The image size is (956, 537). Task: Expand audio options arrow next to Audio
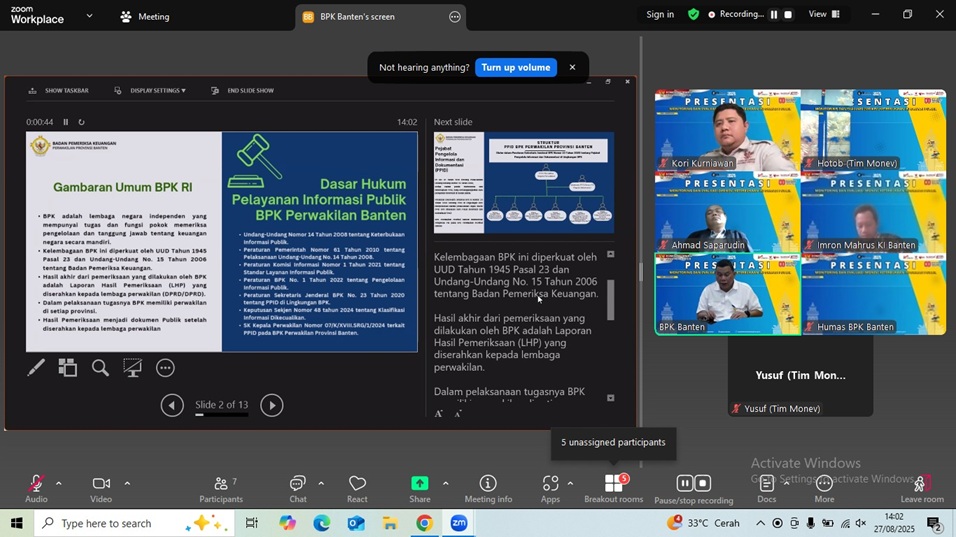tap(59, 483)
